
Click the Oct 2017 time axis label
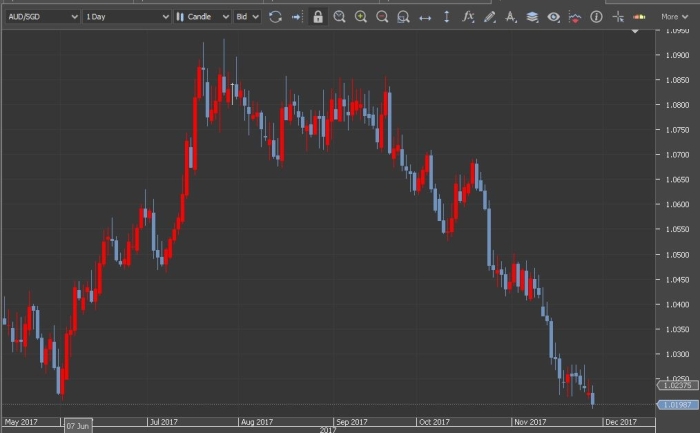pos(434,422)
